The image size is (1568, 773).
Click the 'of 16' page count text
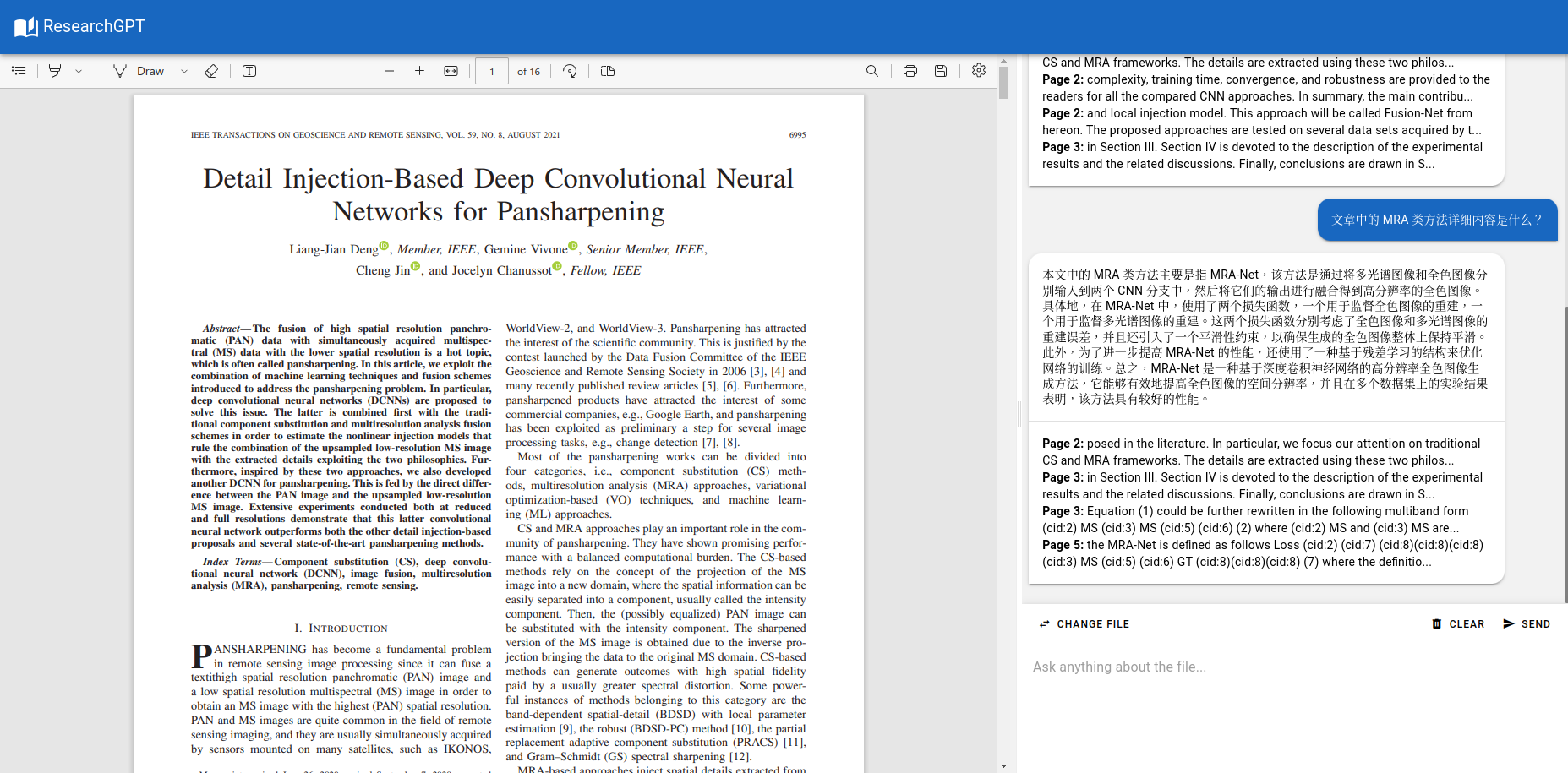[528, 72]
